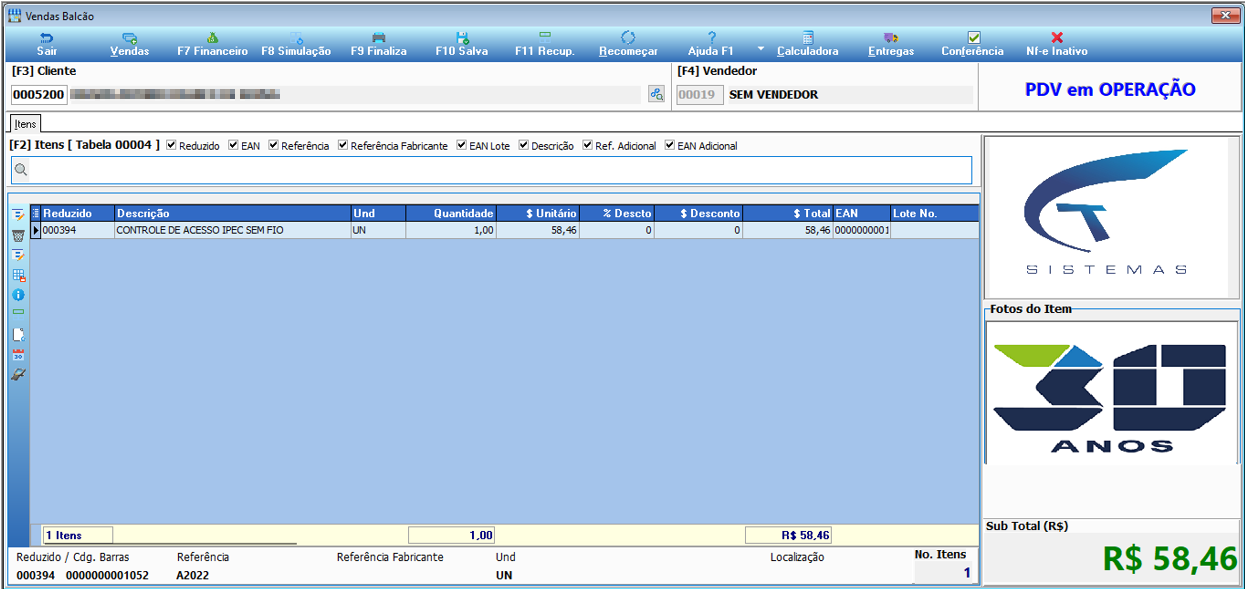The image size is (1245, 589).
Task: Select the Itens tab
Action: tap(25, 124)
